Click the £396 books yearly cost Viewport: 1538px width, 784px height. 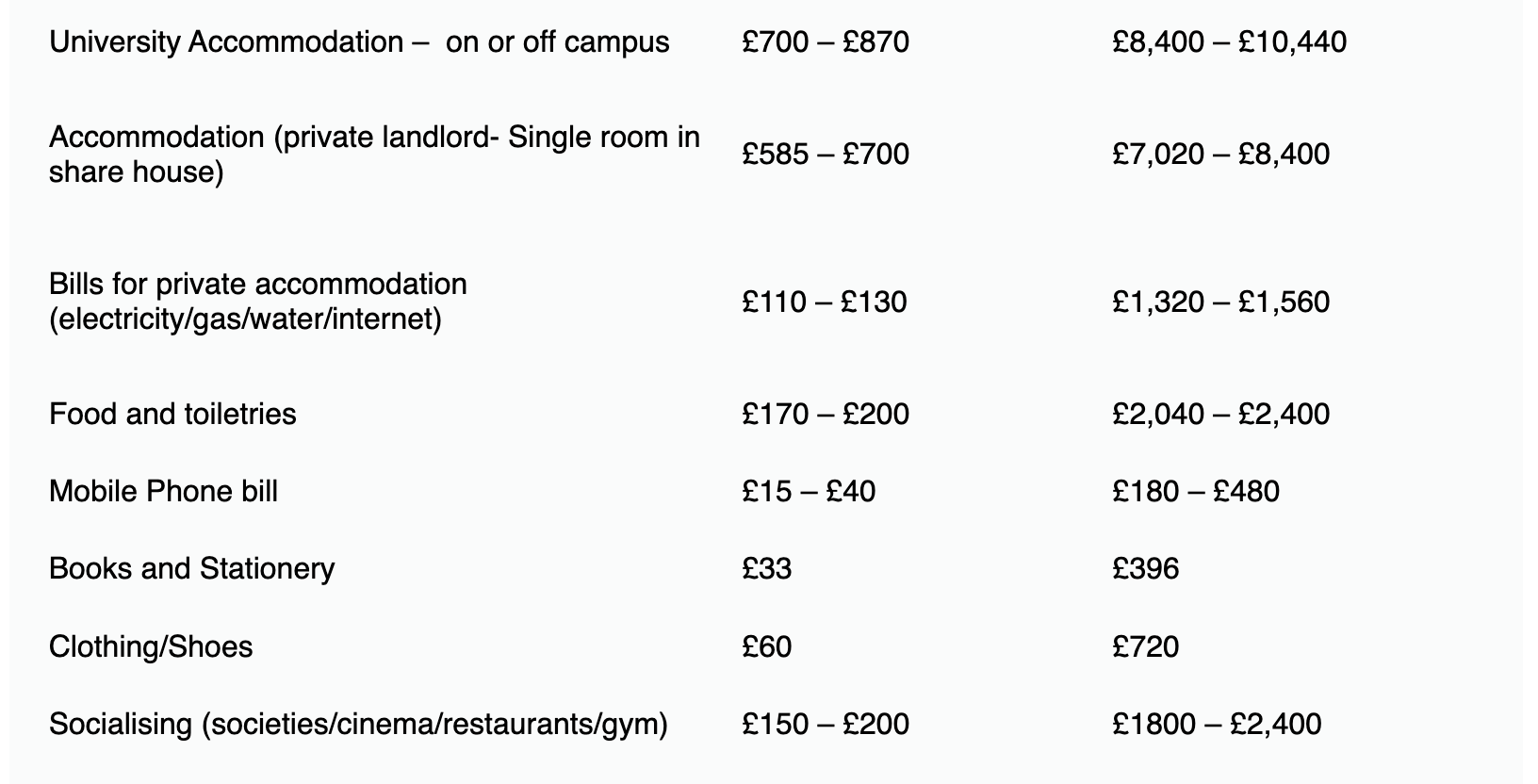pos(1145,569)
